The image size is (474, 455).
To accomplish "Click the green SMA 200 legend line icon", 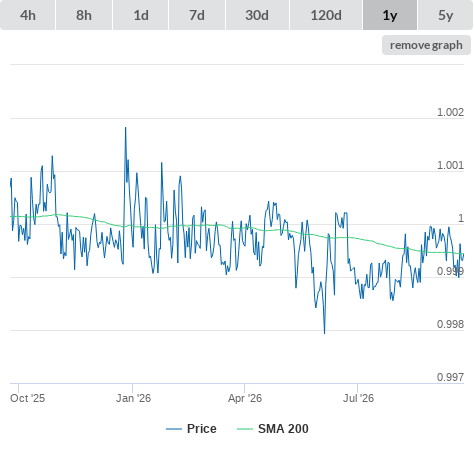I will pos(245,429).
